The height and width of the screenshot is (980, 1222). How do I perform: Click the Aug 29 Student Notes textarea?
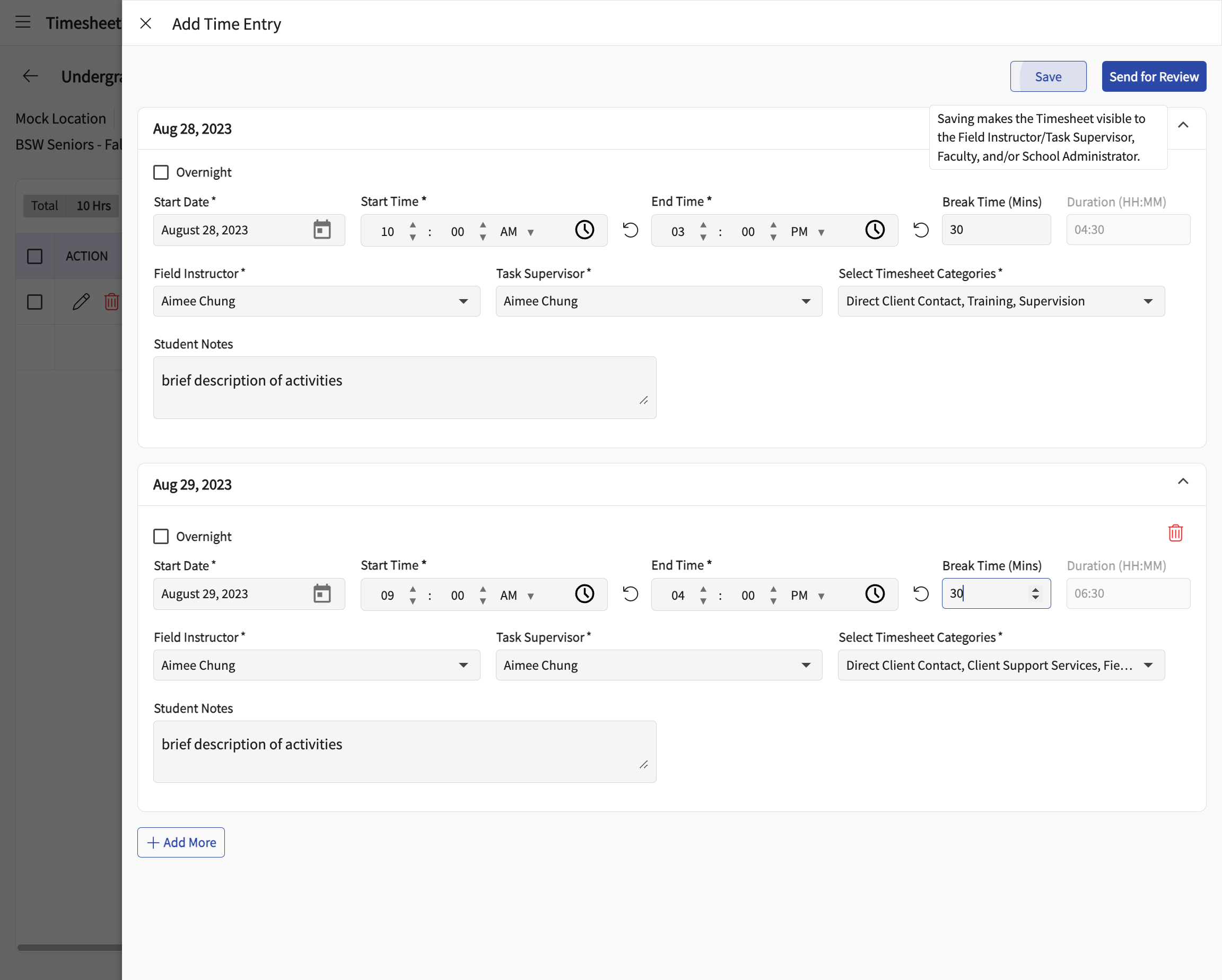(405, 751)
